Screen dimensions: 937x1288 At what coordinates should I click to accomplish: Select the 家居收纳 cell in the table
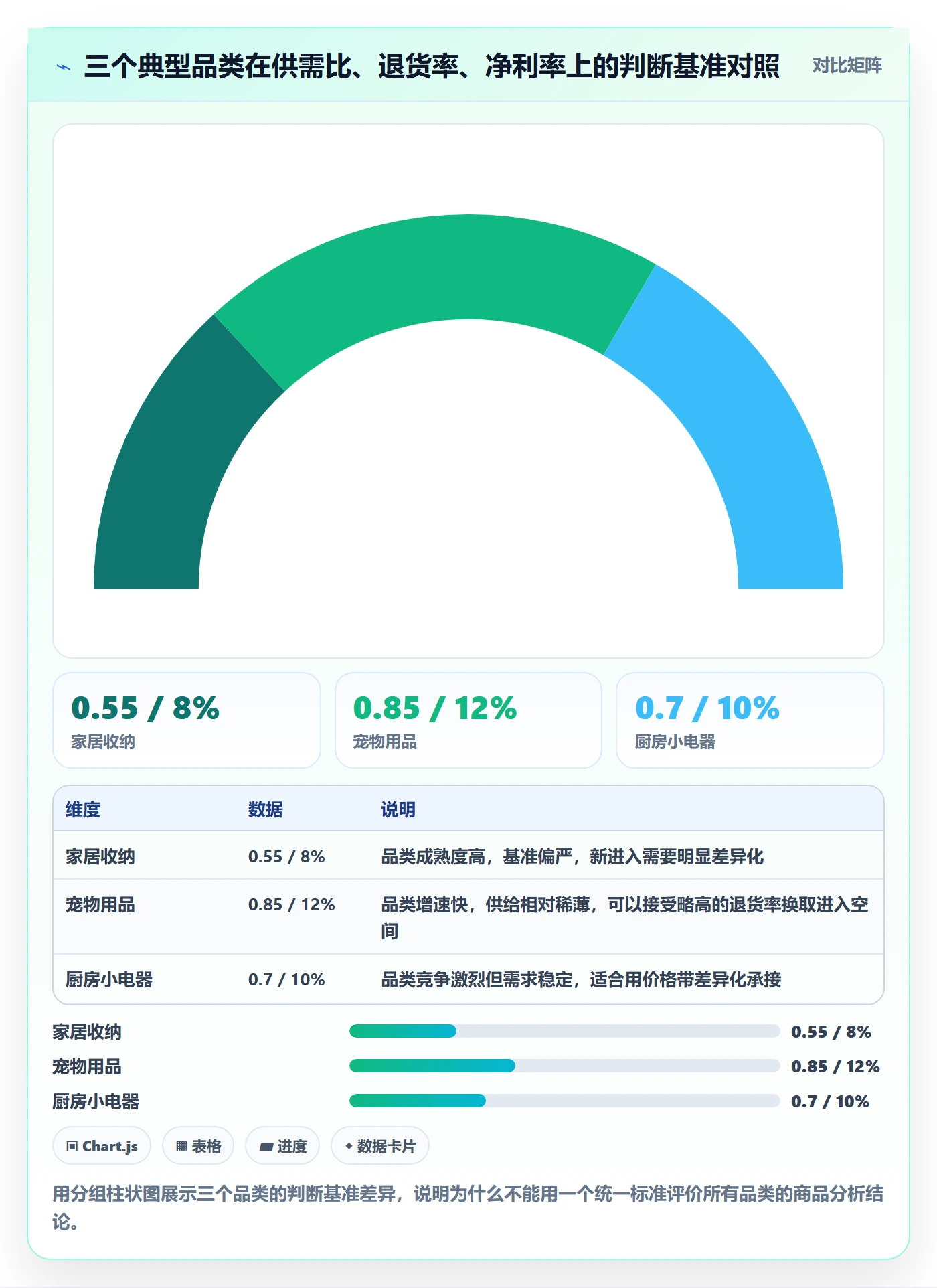coord(100,856)
